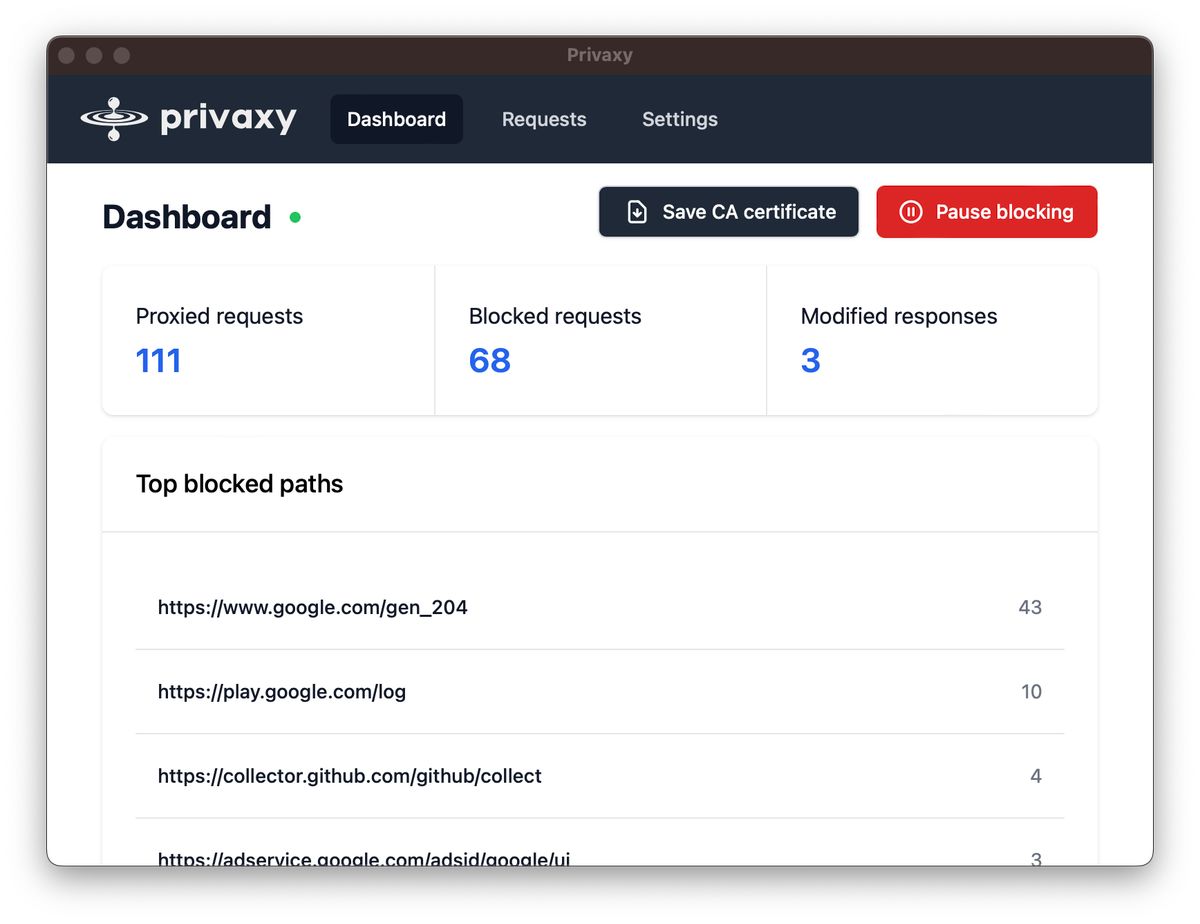Close the Privaxy window

67,56
